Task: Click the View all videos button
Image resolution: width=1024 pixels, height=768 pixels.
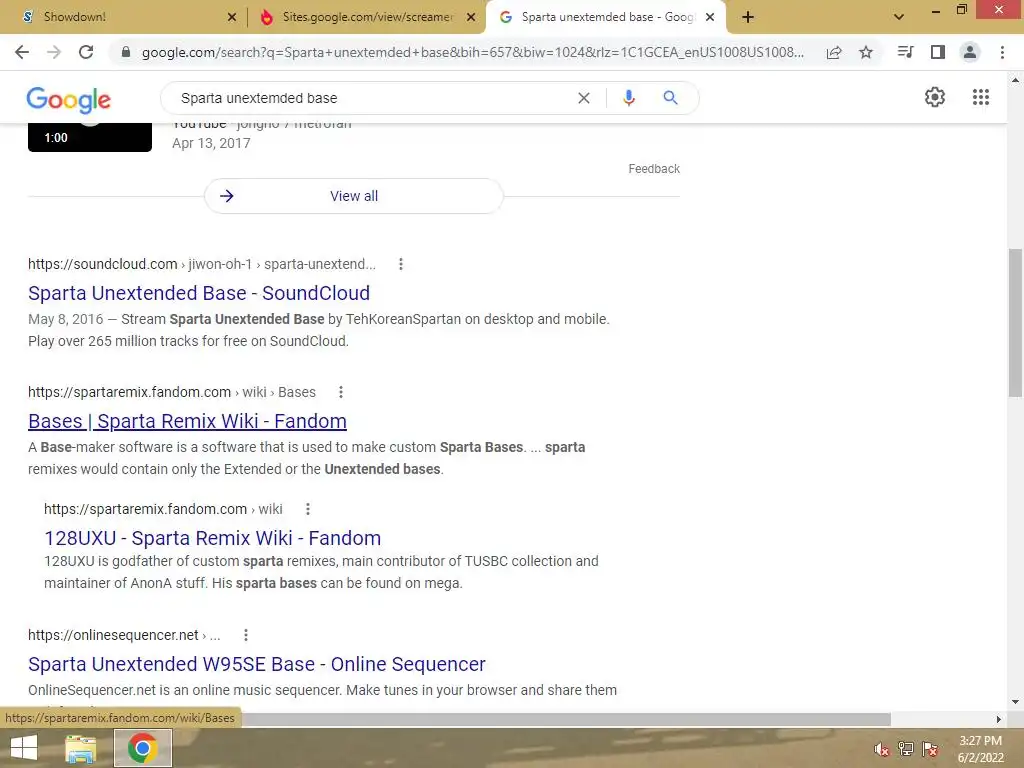Action: 353,196
